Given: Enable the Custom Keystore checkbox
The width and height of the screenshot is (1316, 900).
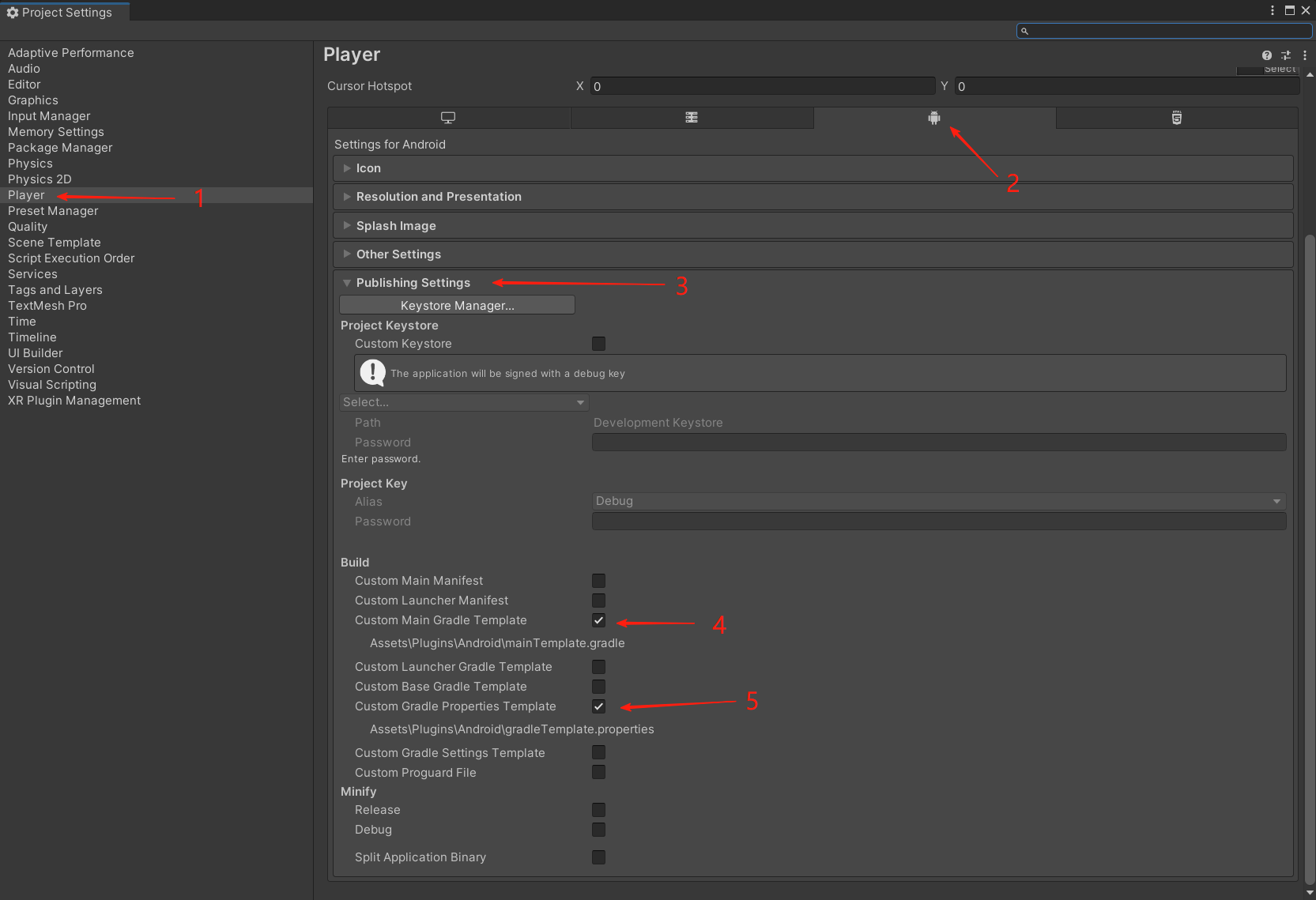Looking at the screenshot, I should pyautogui.click(x=598, y=344).
